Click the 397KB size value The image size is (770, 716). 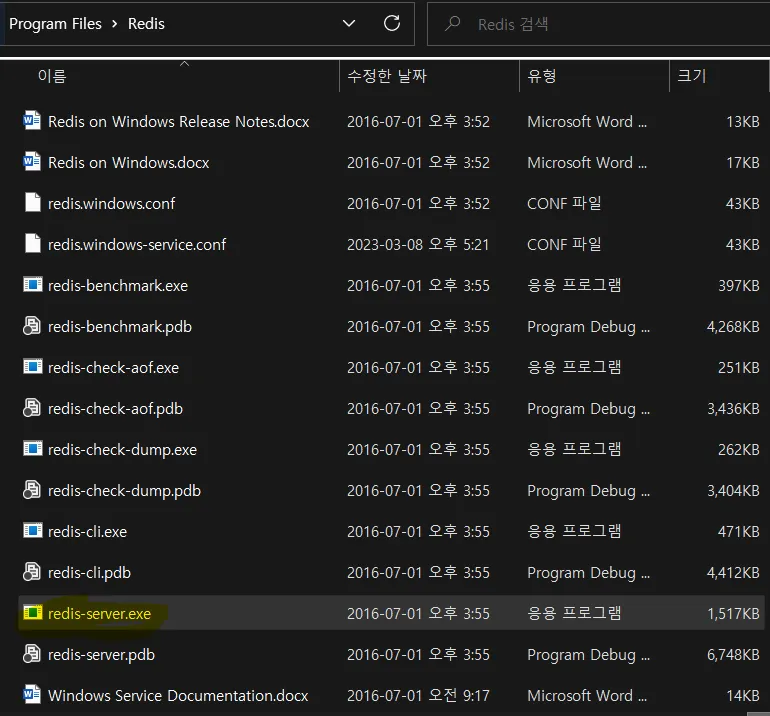(x=739, y=285)
